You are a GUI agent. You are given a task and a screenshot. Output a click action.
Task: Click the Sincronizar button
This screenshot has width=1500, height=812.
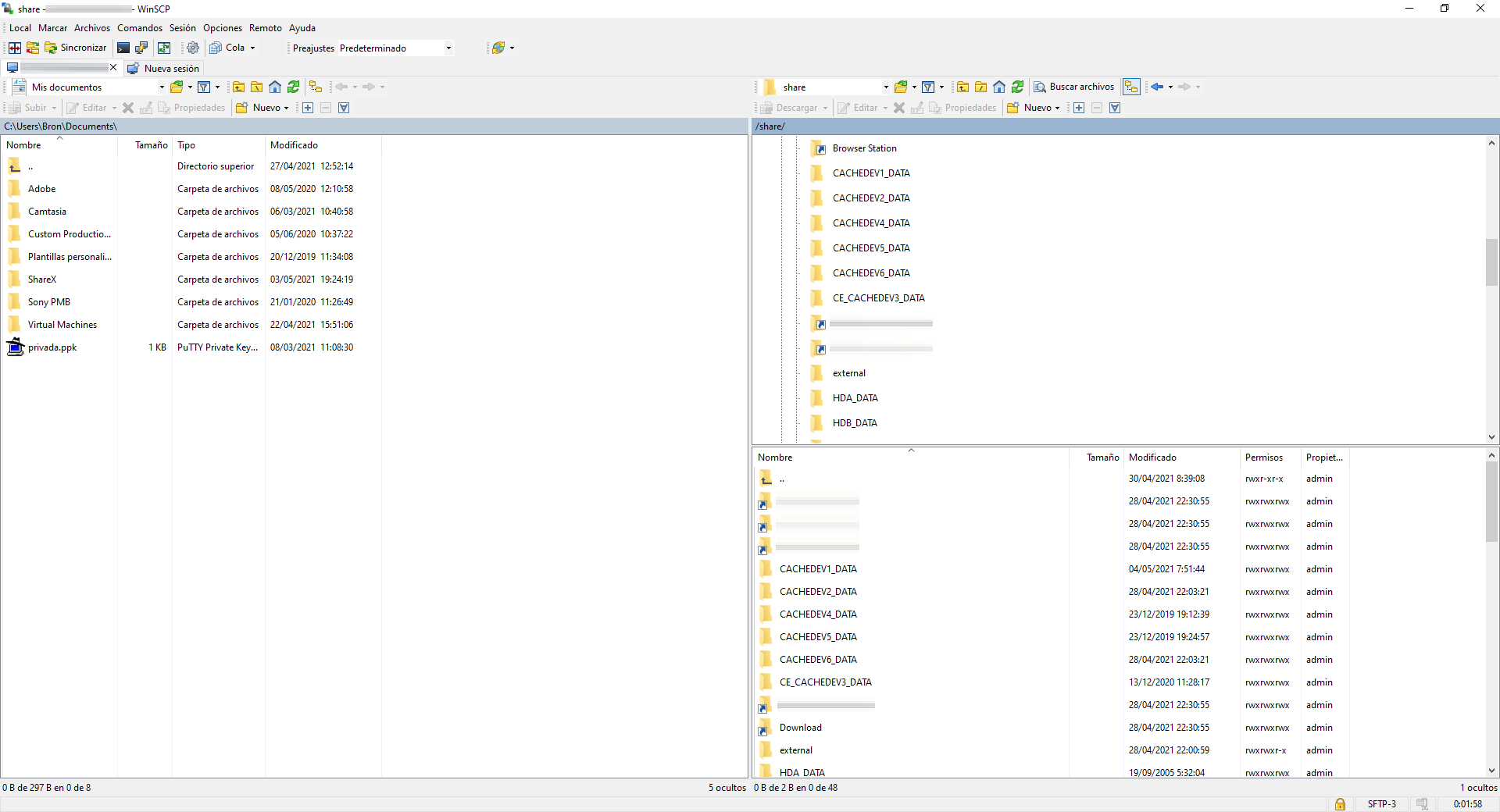[76, 48]
